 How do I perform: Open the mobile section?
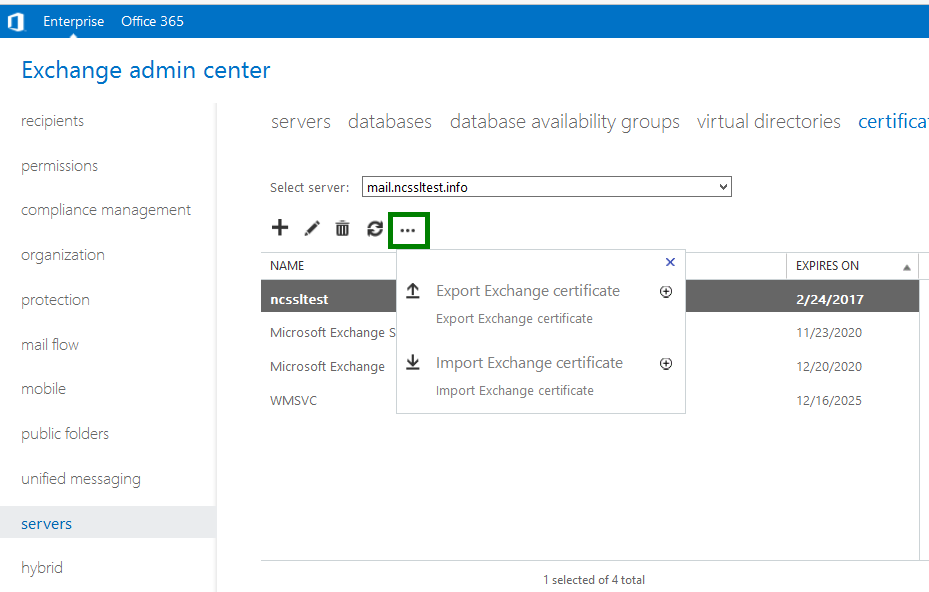(43, 389)
